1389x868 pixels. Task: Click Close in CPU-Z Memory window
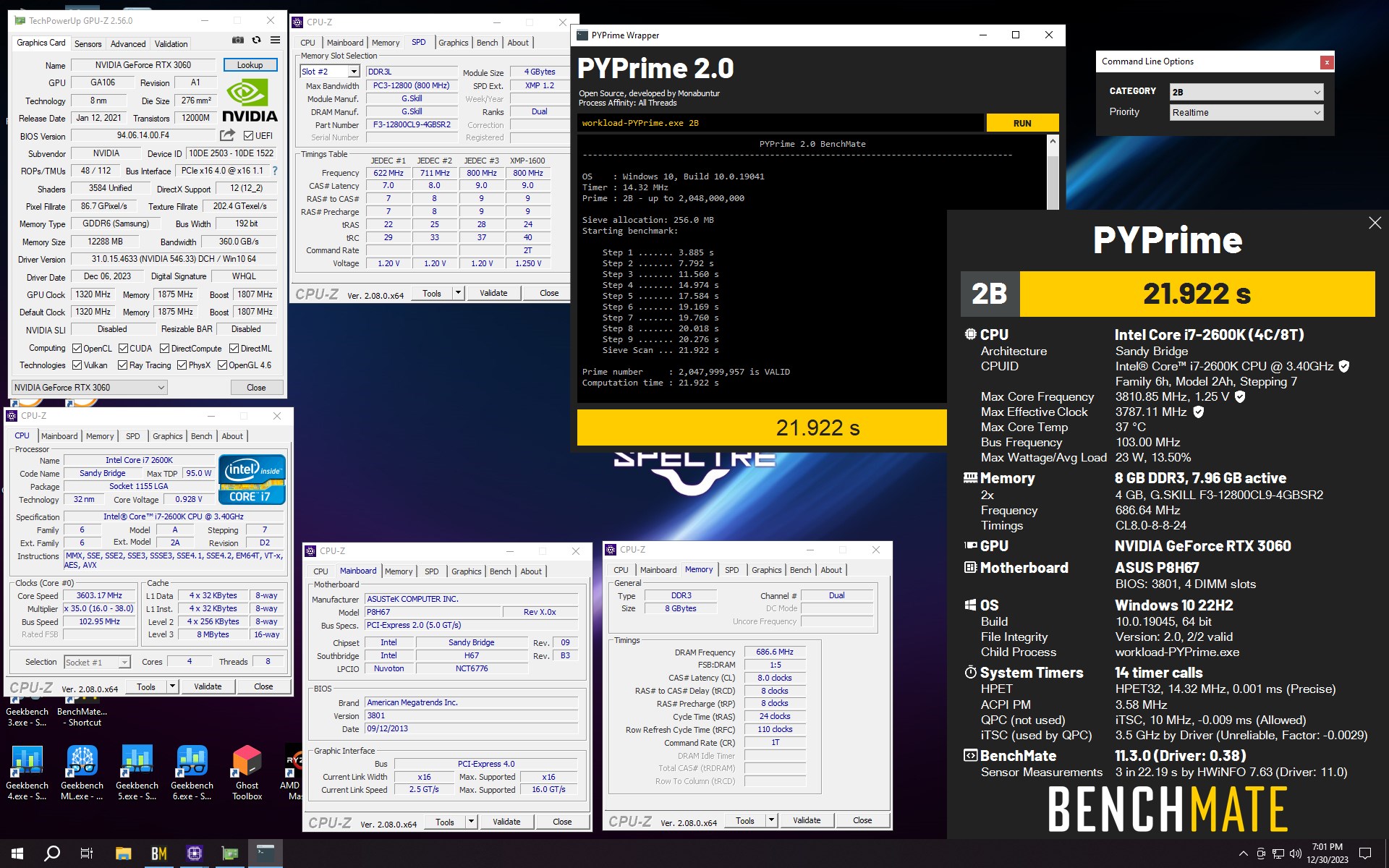click(862, 820)
